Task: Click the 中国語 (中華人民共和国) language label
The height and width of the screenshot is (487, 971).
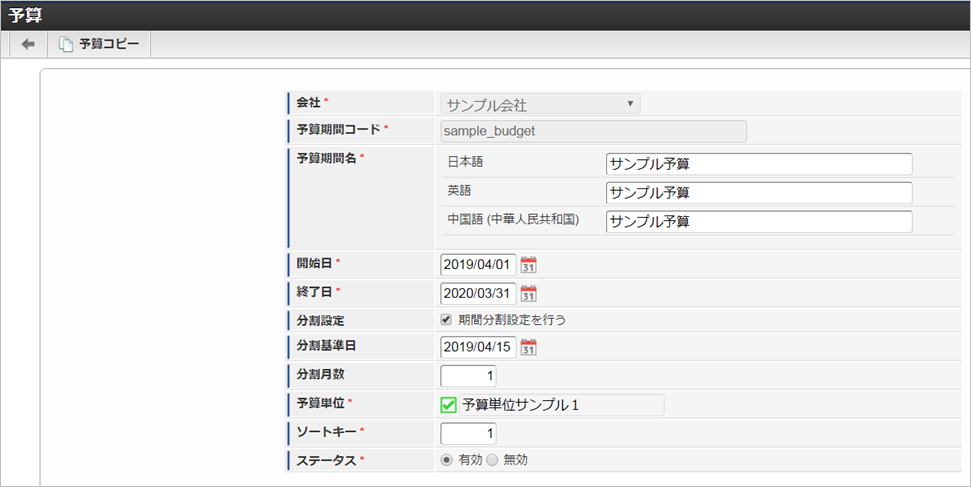Action: (x=513, y=219)
